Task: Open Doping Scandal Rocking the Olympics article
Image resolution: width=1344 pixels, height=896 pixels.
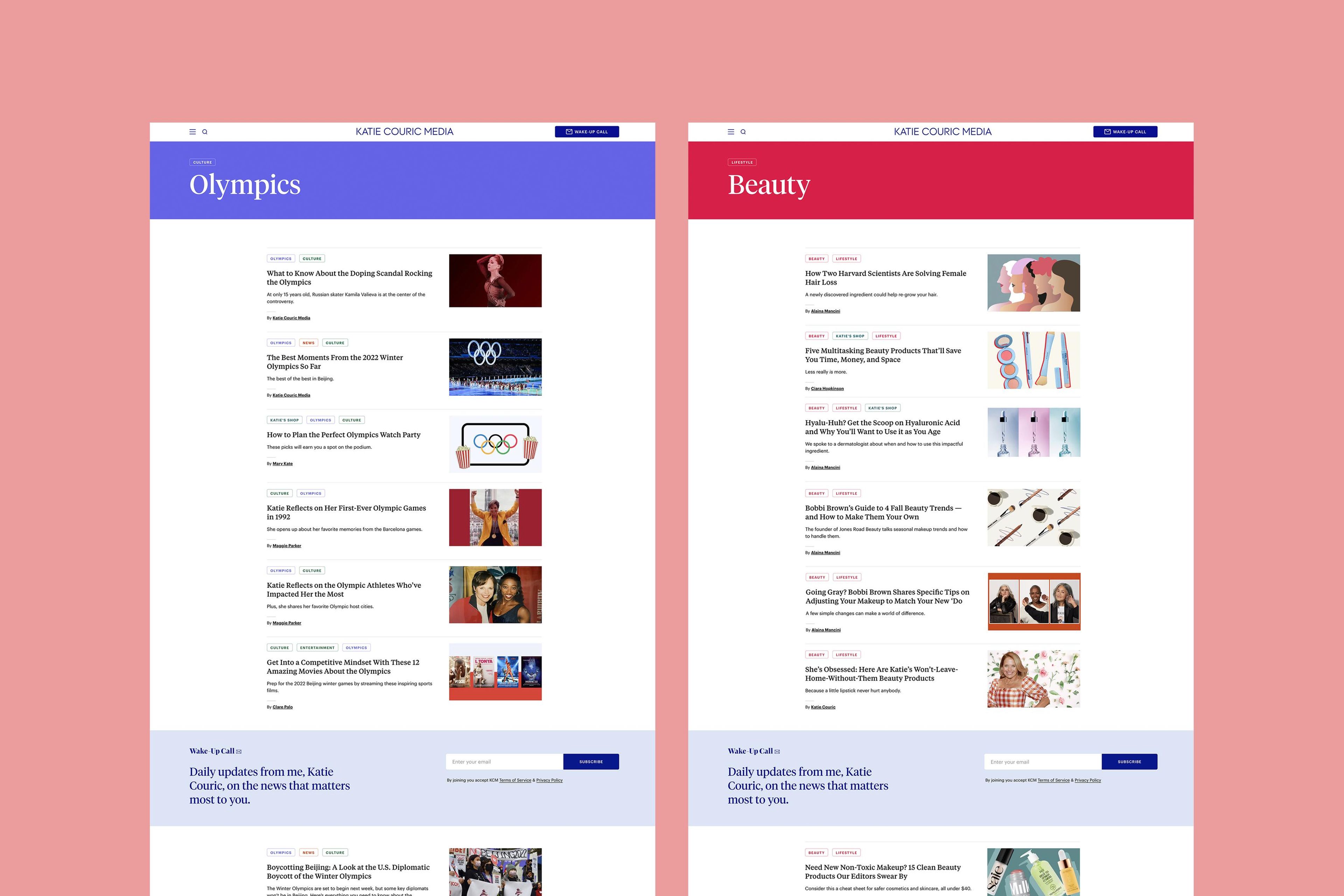Action: pos(349,278)
